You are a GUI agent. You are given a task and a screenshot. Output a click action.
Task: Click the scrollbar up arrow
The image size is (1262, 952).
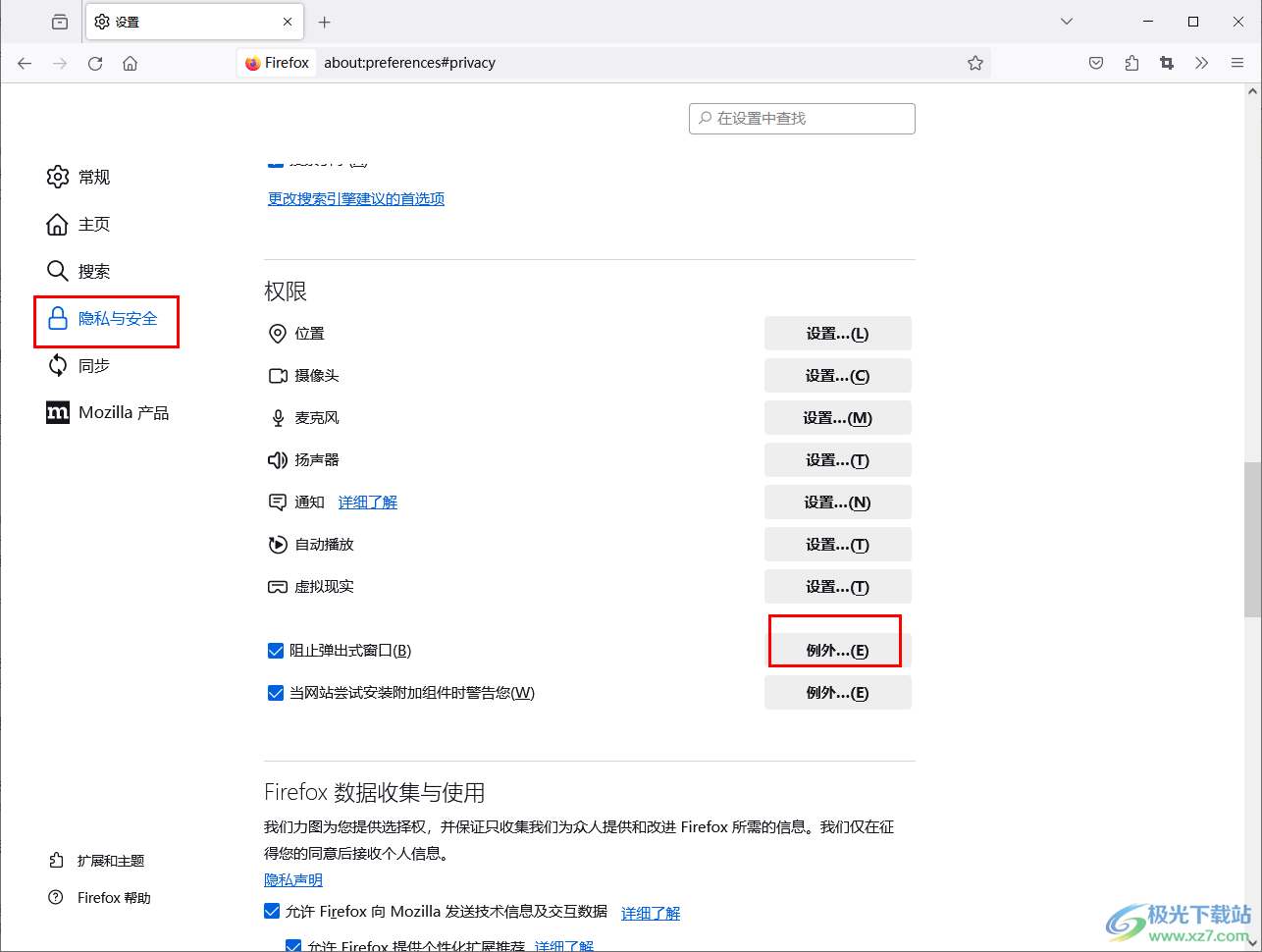(1252, 91)
